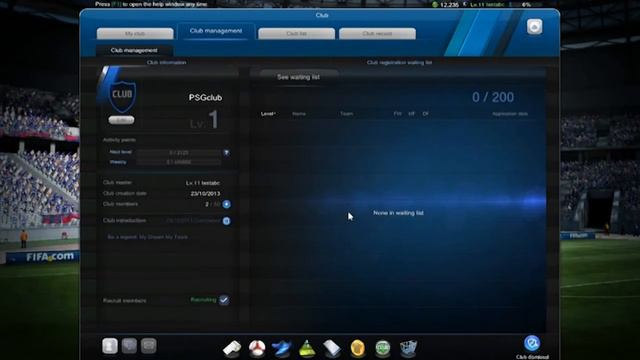Click the plus icon beside Club members
Screen dimensions: 640x360
(227, 204)
